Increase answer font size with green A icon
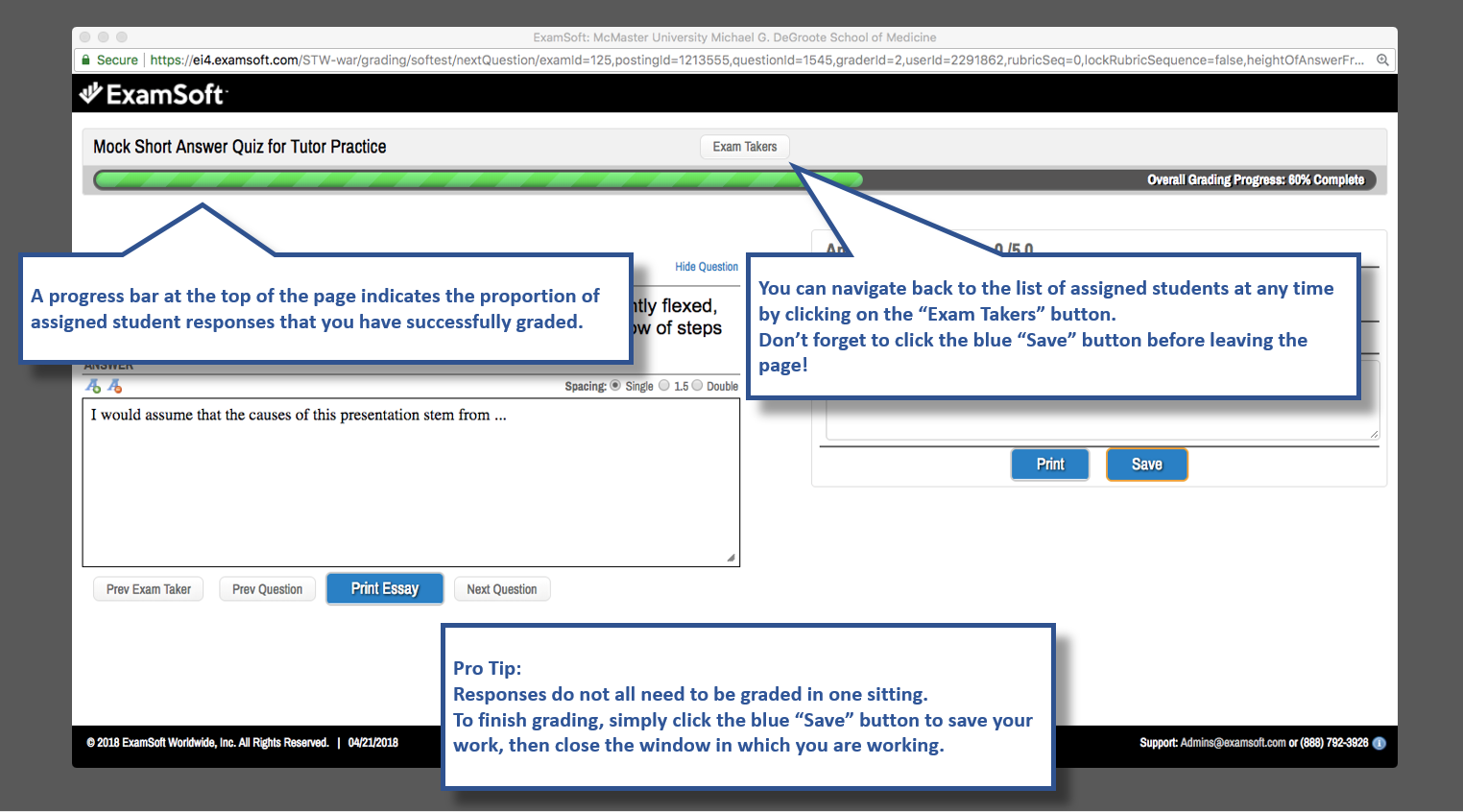 point(93,386)
